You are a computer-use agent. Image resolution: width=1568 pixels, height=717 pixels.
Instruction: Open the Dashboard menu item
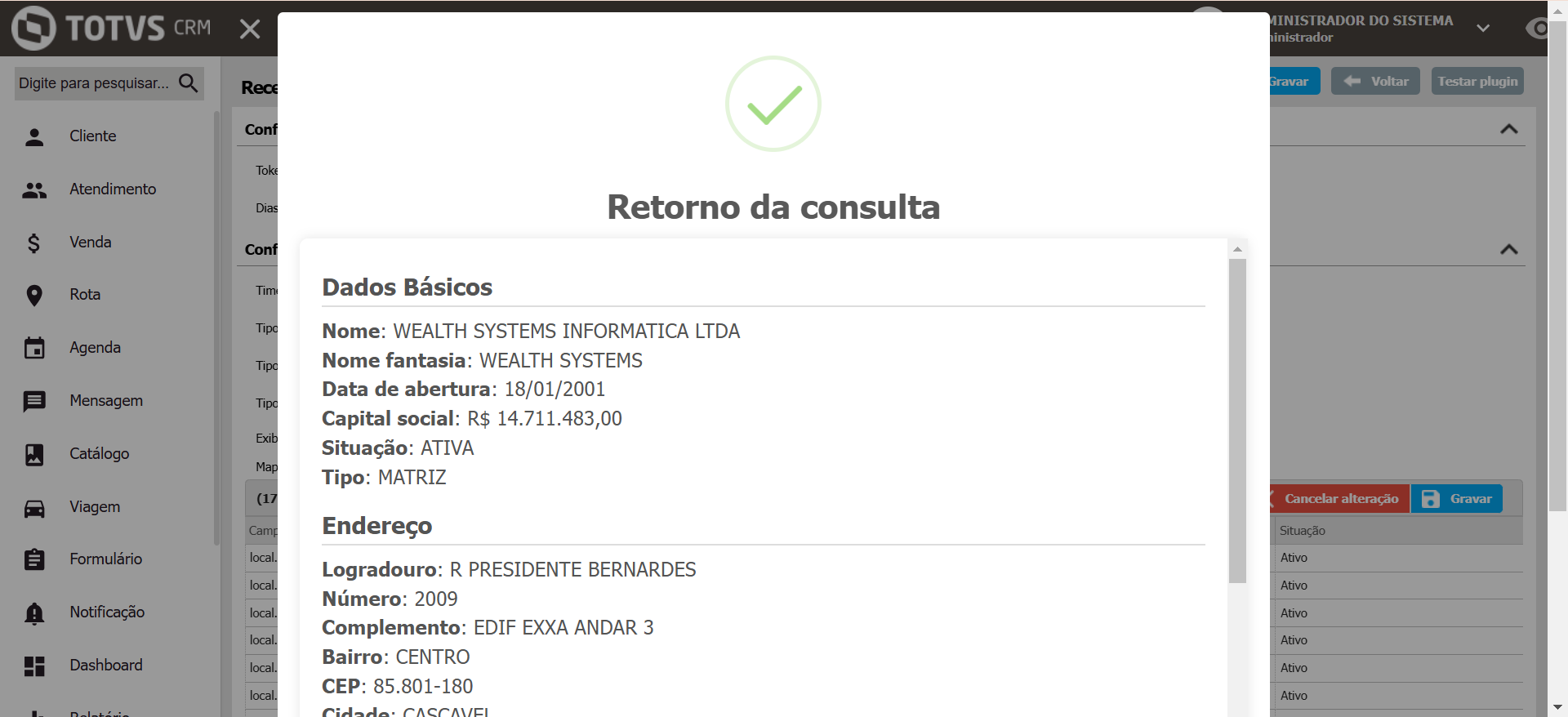click(105, 666)
